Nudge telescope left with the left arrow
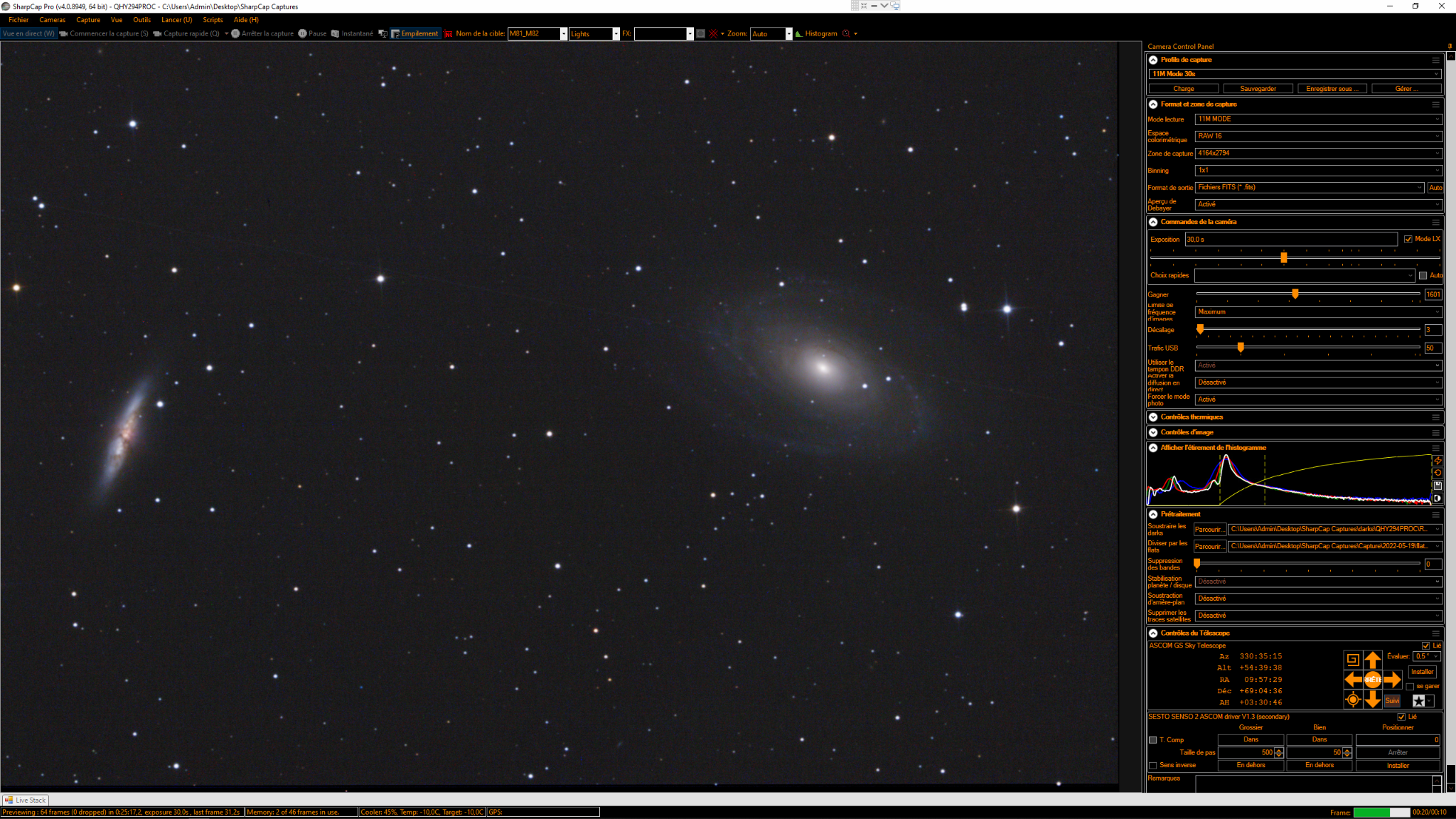The height and width of the screenshot is (819, 1456). click(x=1353, y=680)
